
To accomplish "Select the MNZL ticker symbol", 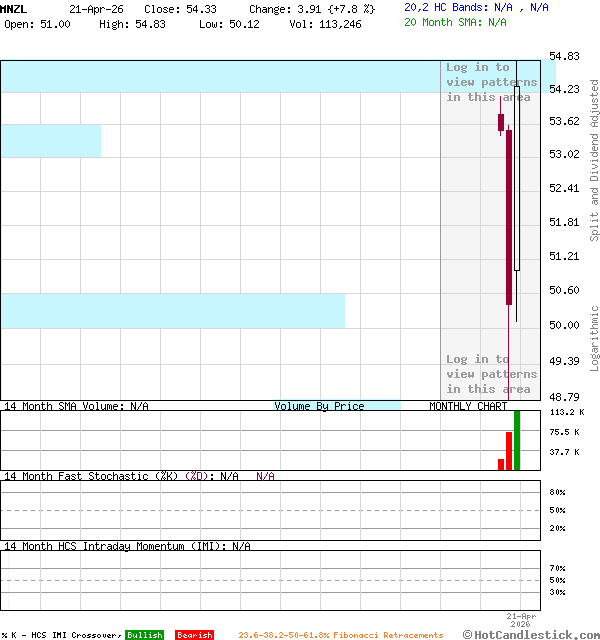I will click(14, 8).
